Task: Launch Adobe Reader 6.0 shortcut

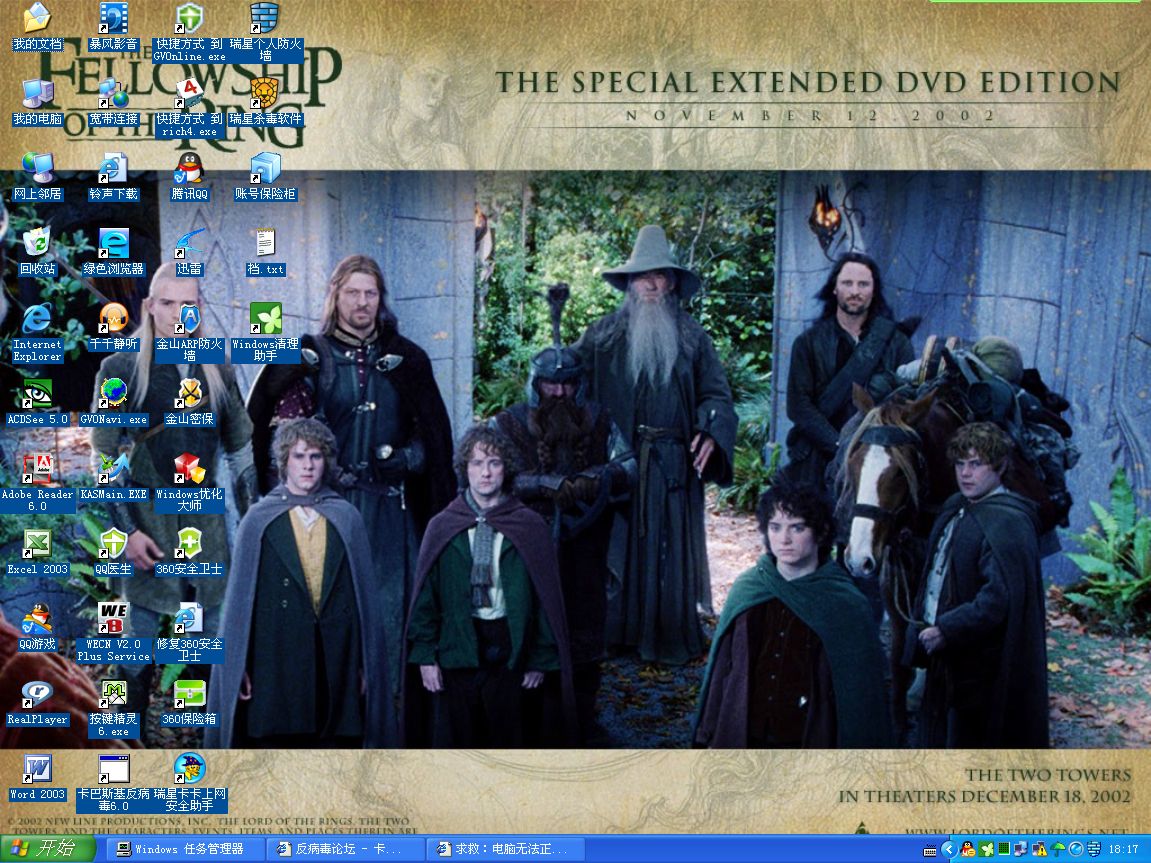Action: (37, 483)
